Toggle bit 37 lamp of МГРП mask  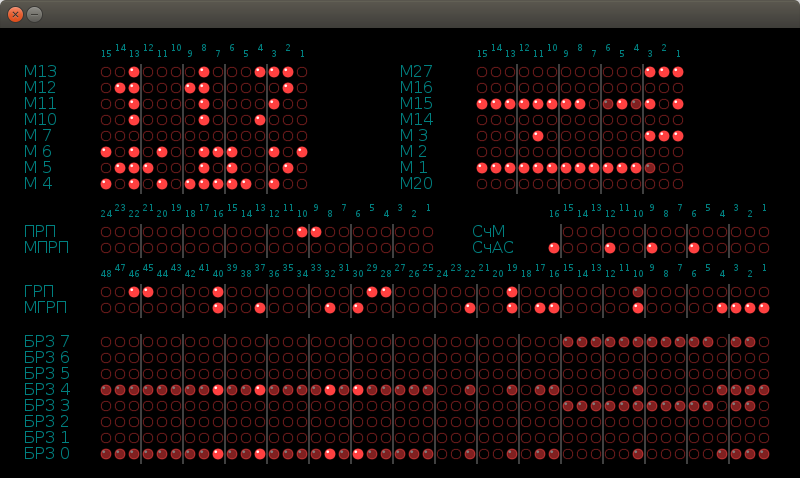tap(260, 308)
